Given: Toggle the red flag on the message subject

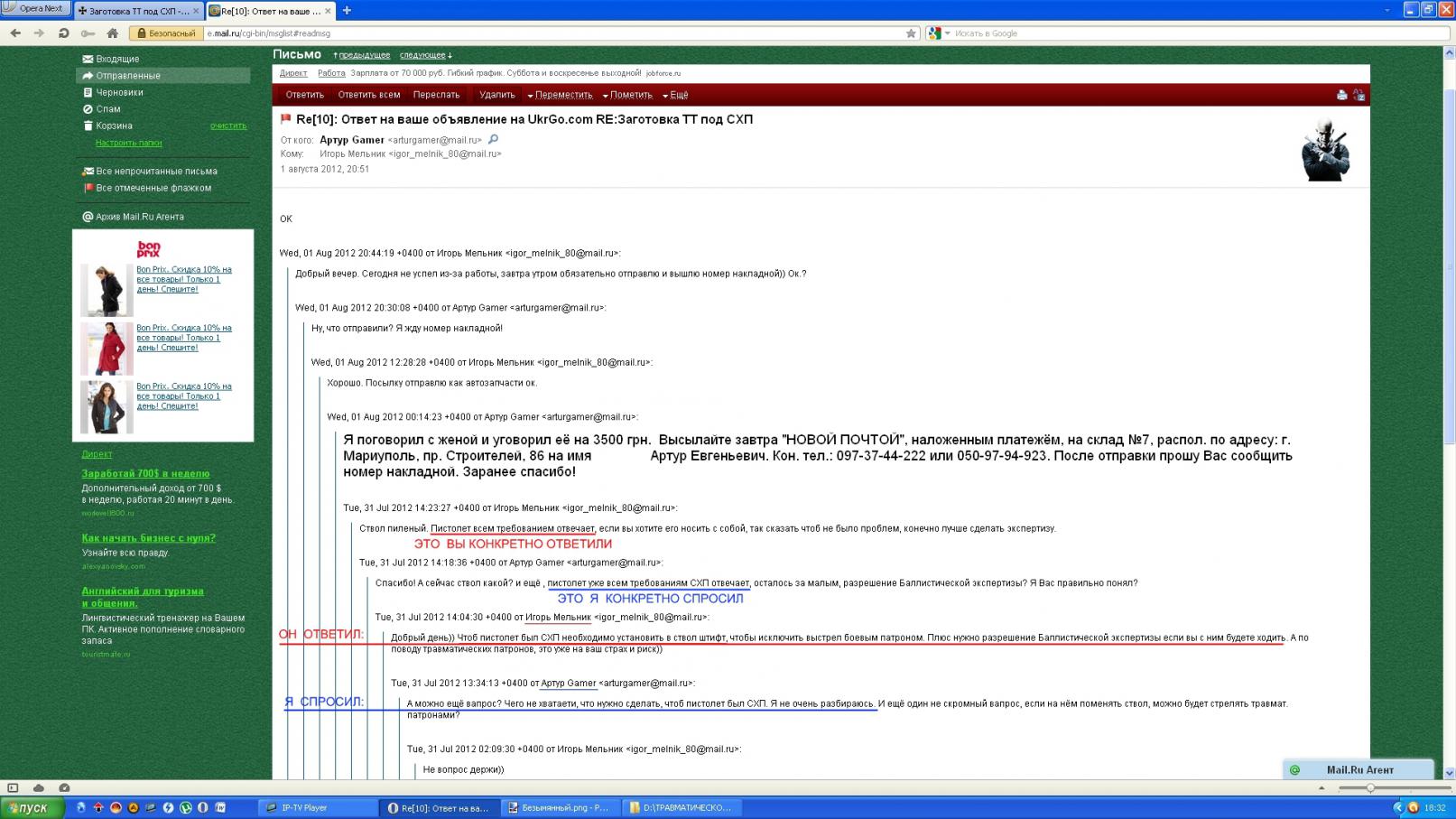Looking at the screenshot, I should [x=286, y=119].
